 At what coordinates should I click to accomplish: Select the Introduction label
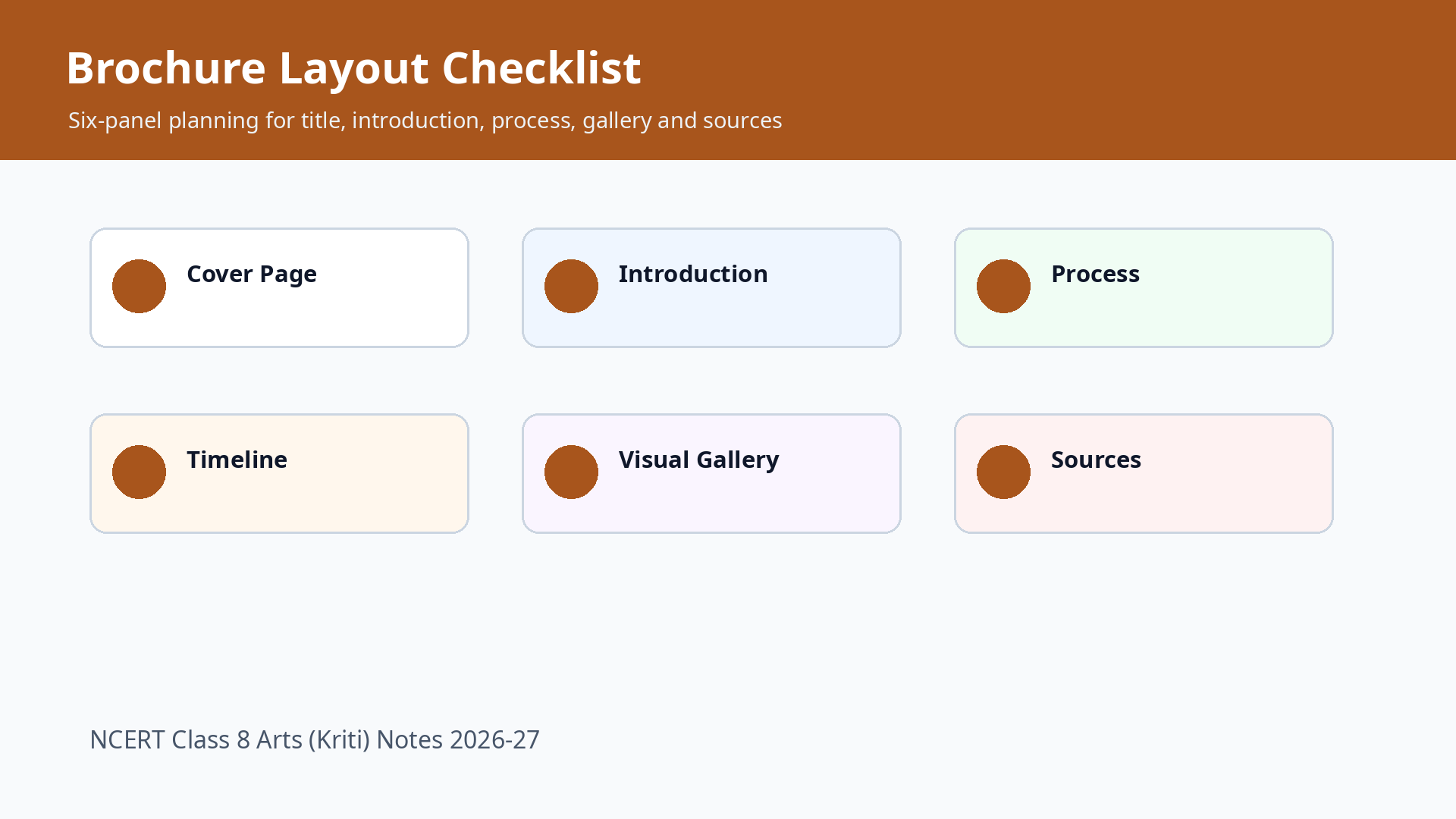click(693, 274)
